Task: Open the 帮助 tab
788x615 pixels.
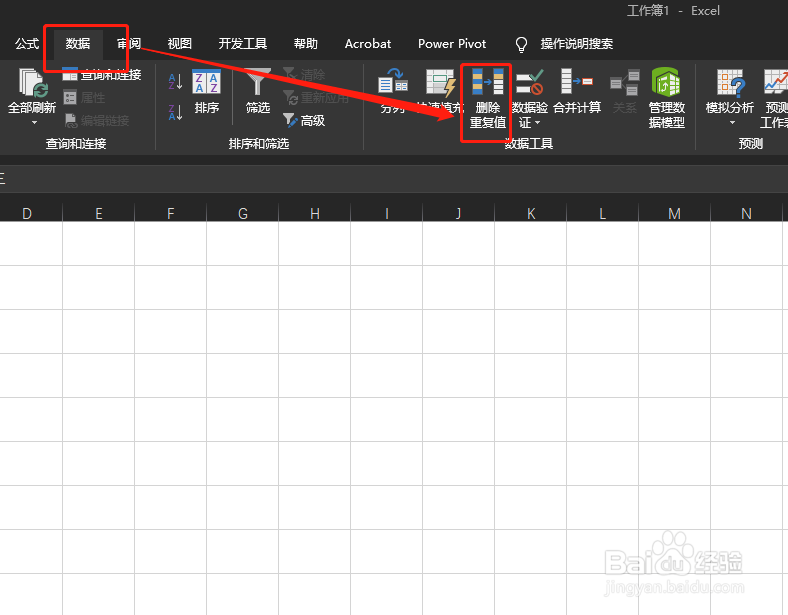Action: point(306,44)
